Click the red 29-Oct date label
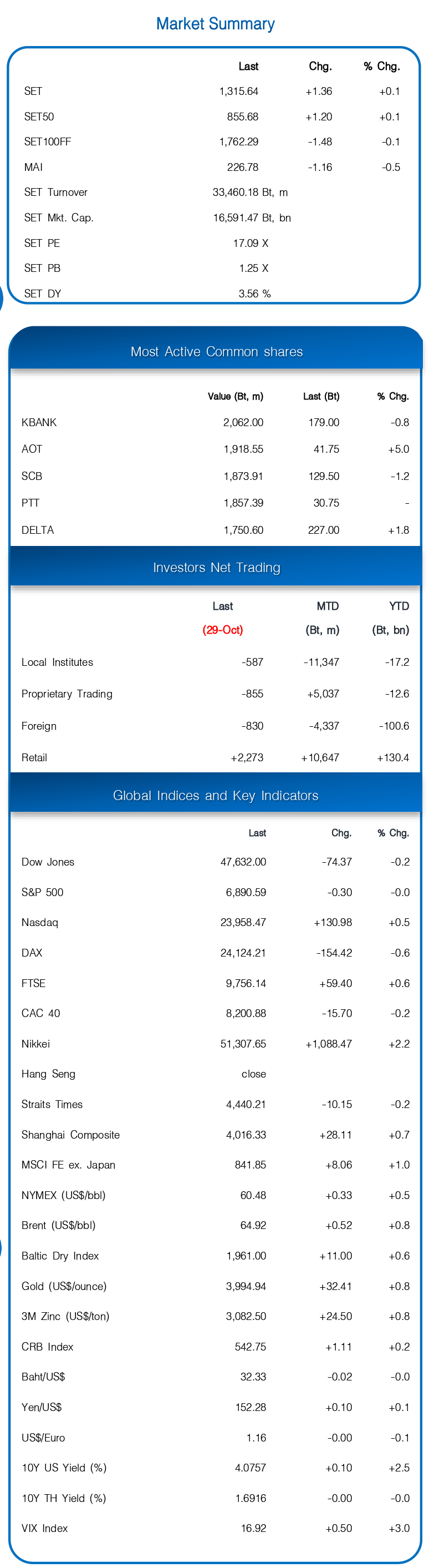Screen dimensions: 439x1568 (x=222, y=630)
